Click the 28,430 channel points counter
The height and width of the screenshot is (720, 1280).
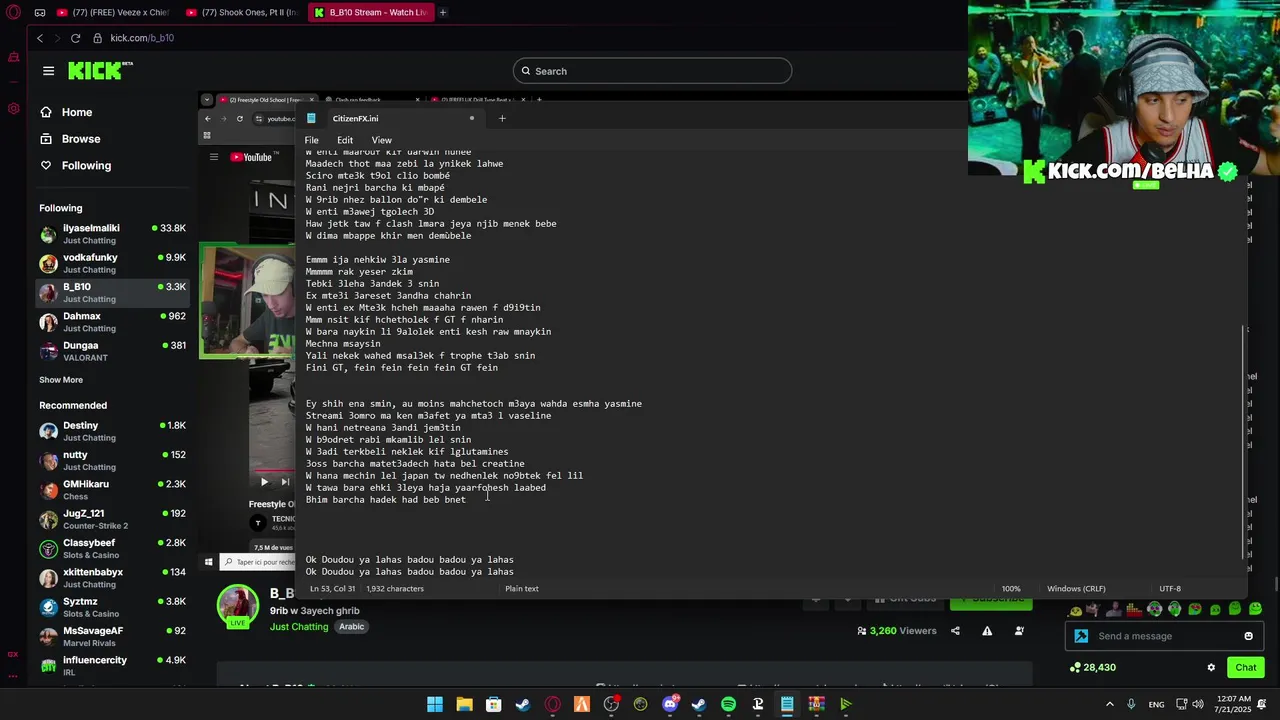pyautogui.click(x=1092, y=667)
